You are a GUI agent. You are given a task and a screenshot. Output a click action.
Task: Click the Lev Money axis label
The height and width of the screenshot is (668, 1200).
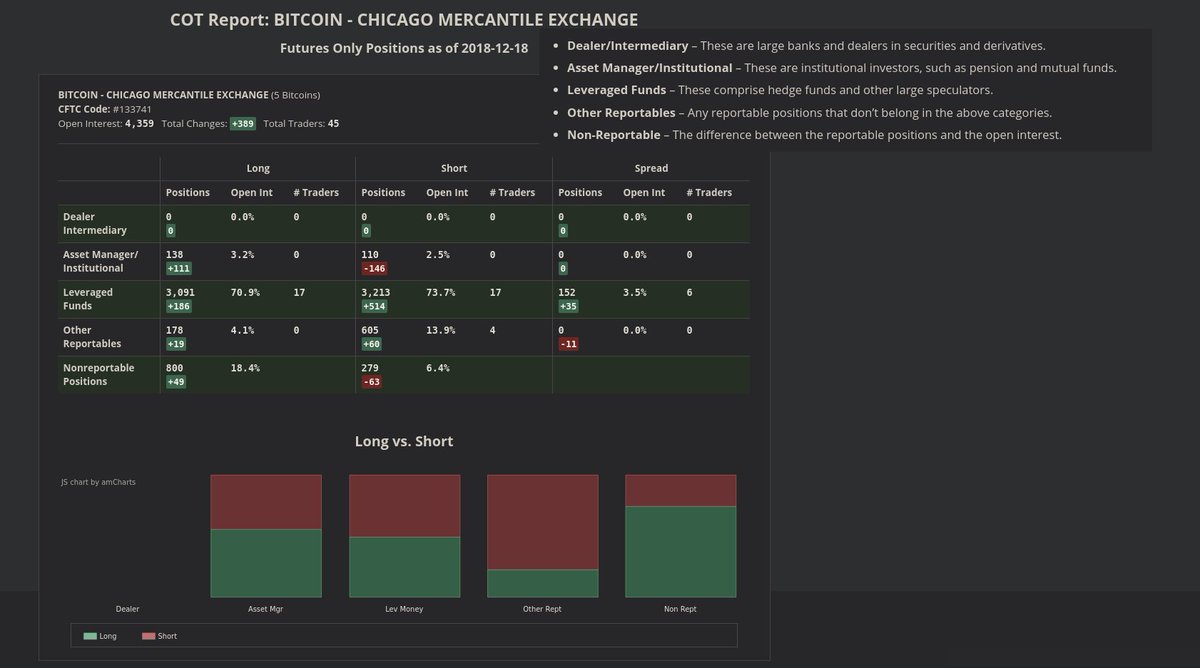pos(404,609)
